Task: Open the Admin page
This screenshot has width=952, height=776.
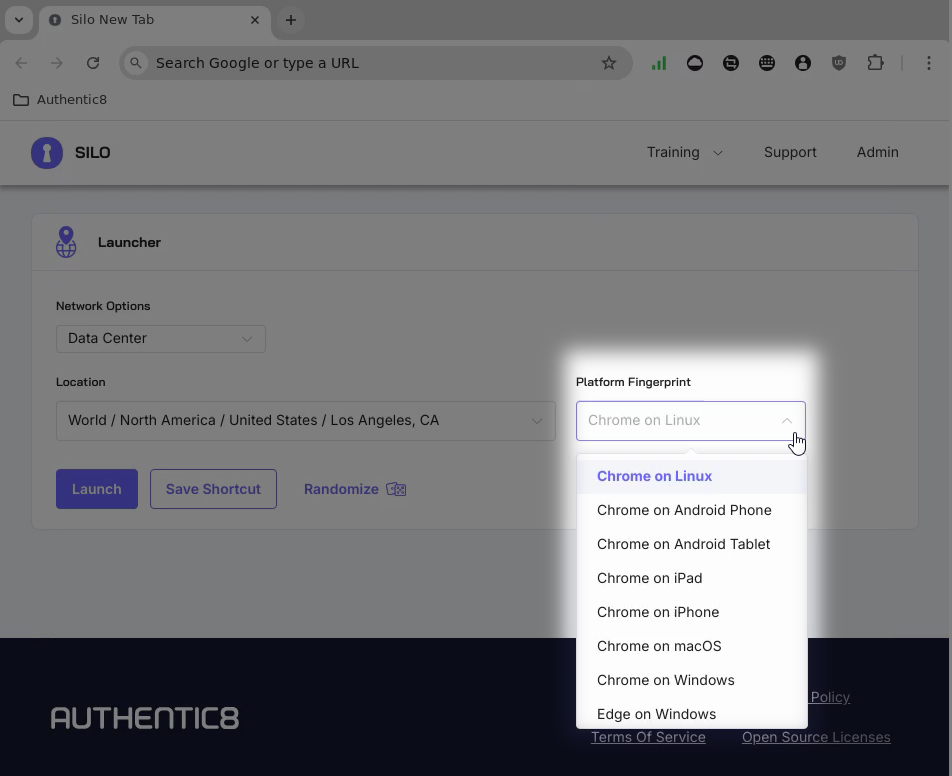Action: coord(877,152)
